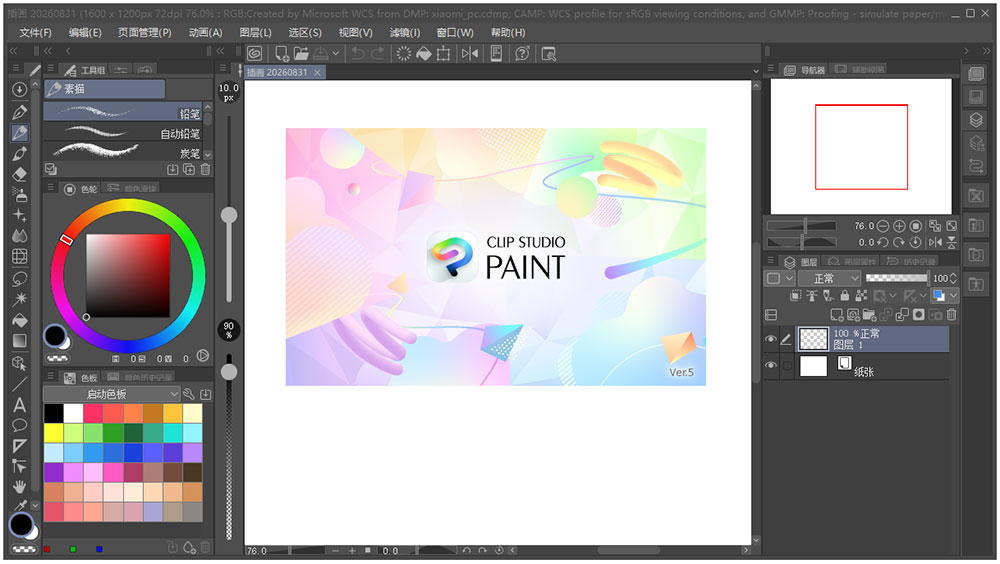This screenshot has width=1000, height=564.
Task: Select the Airbrush tool
Action: [19, 195]
